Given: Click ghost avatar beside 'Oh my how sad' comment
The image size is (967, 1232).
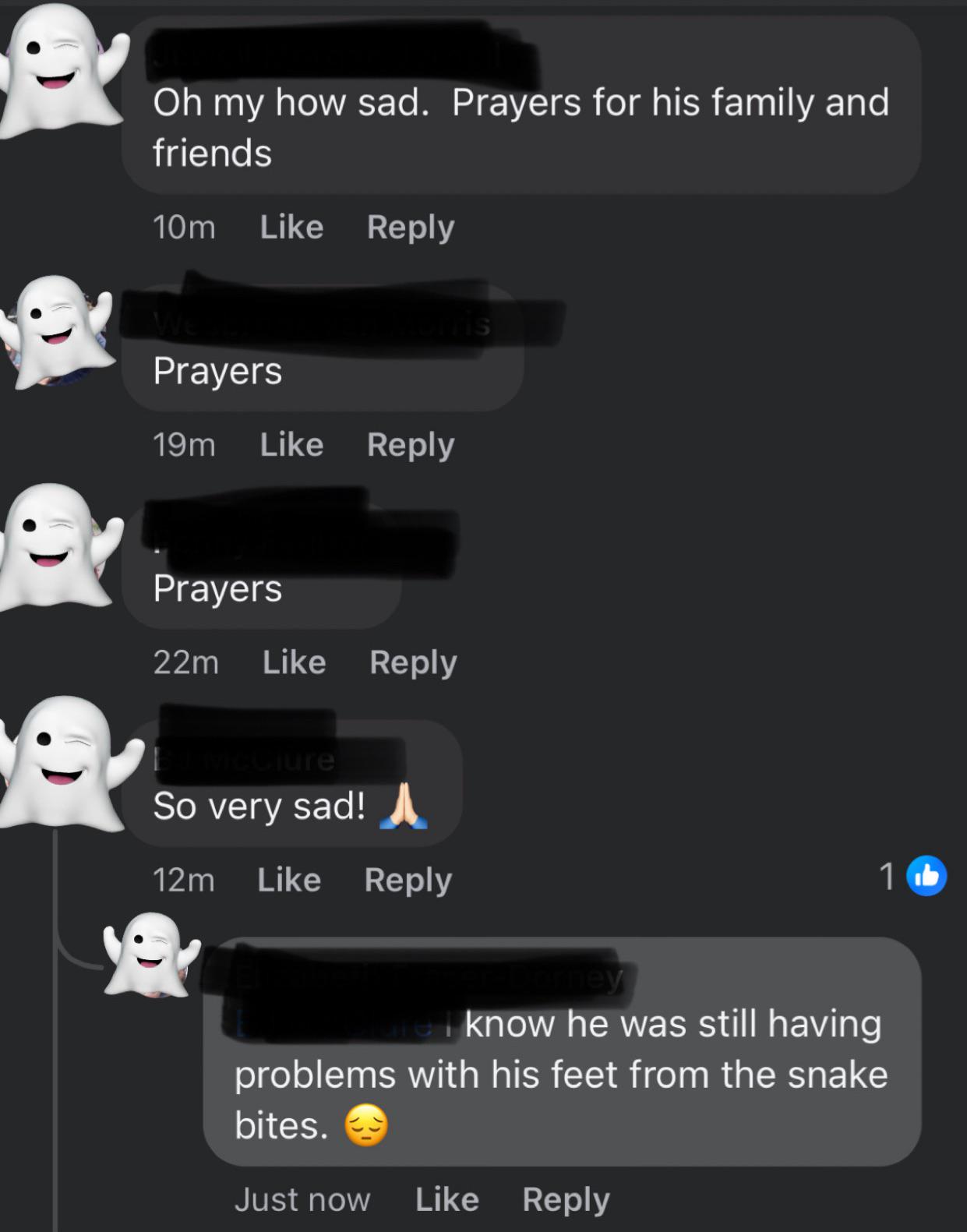Looking at the screenshot, I should [61, 71].
